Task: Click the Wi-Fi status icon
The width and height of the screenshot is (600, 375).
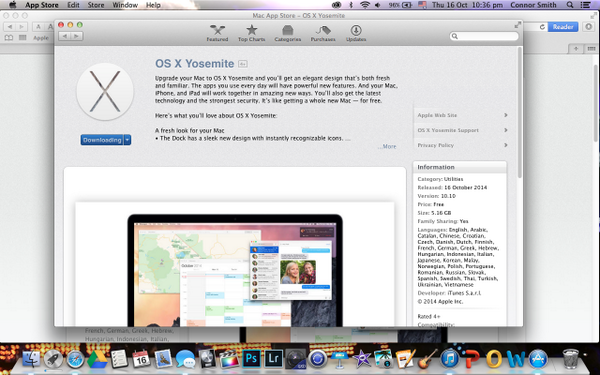Action: coord(365,5)
